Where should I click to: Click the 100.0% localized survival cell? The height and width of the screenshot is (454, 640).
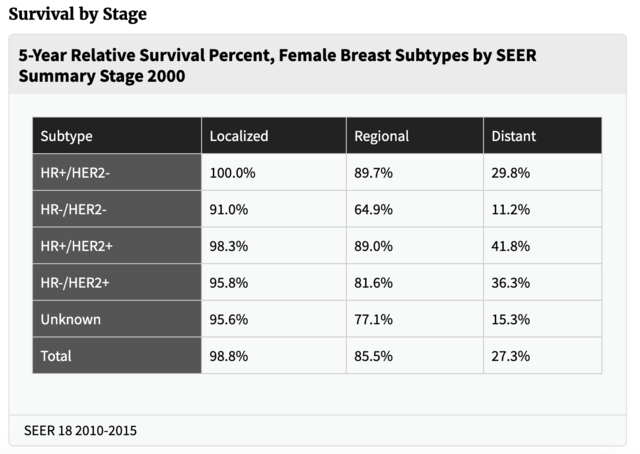(274, 172)
